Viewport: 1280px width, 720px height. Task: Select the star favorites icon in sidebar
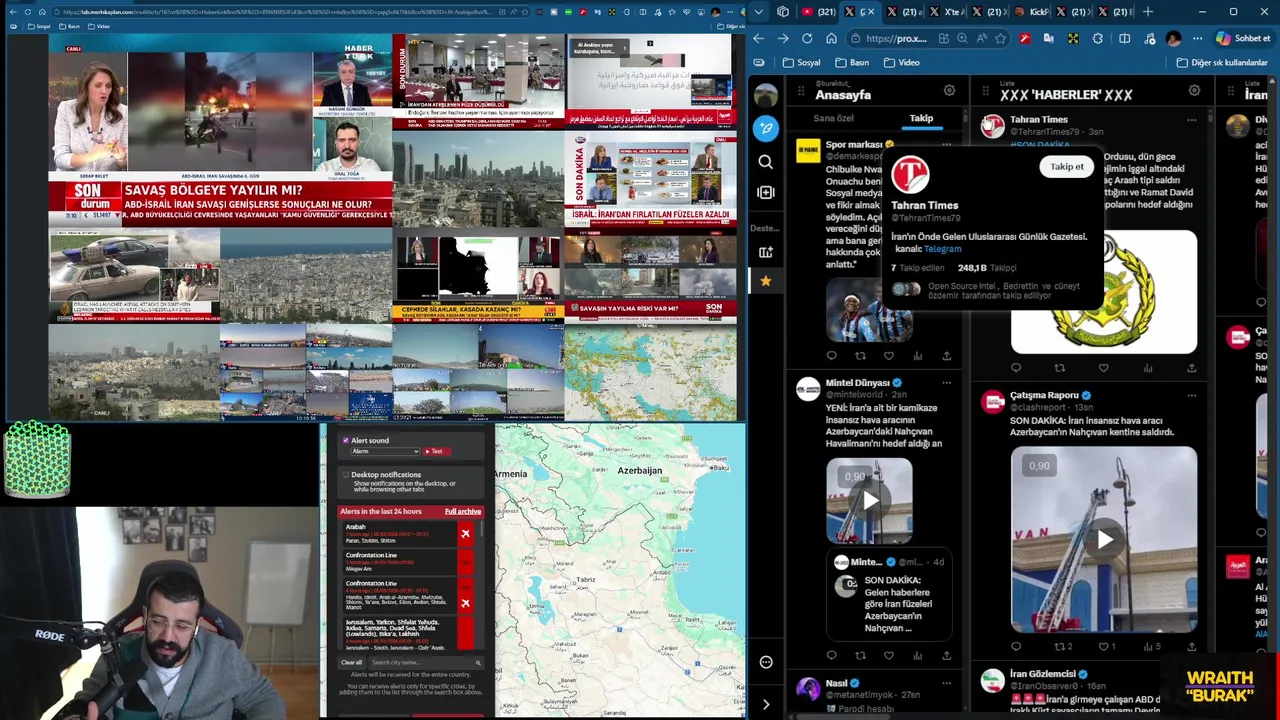(766, 281)
